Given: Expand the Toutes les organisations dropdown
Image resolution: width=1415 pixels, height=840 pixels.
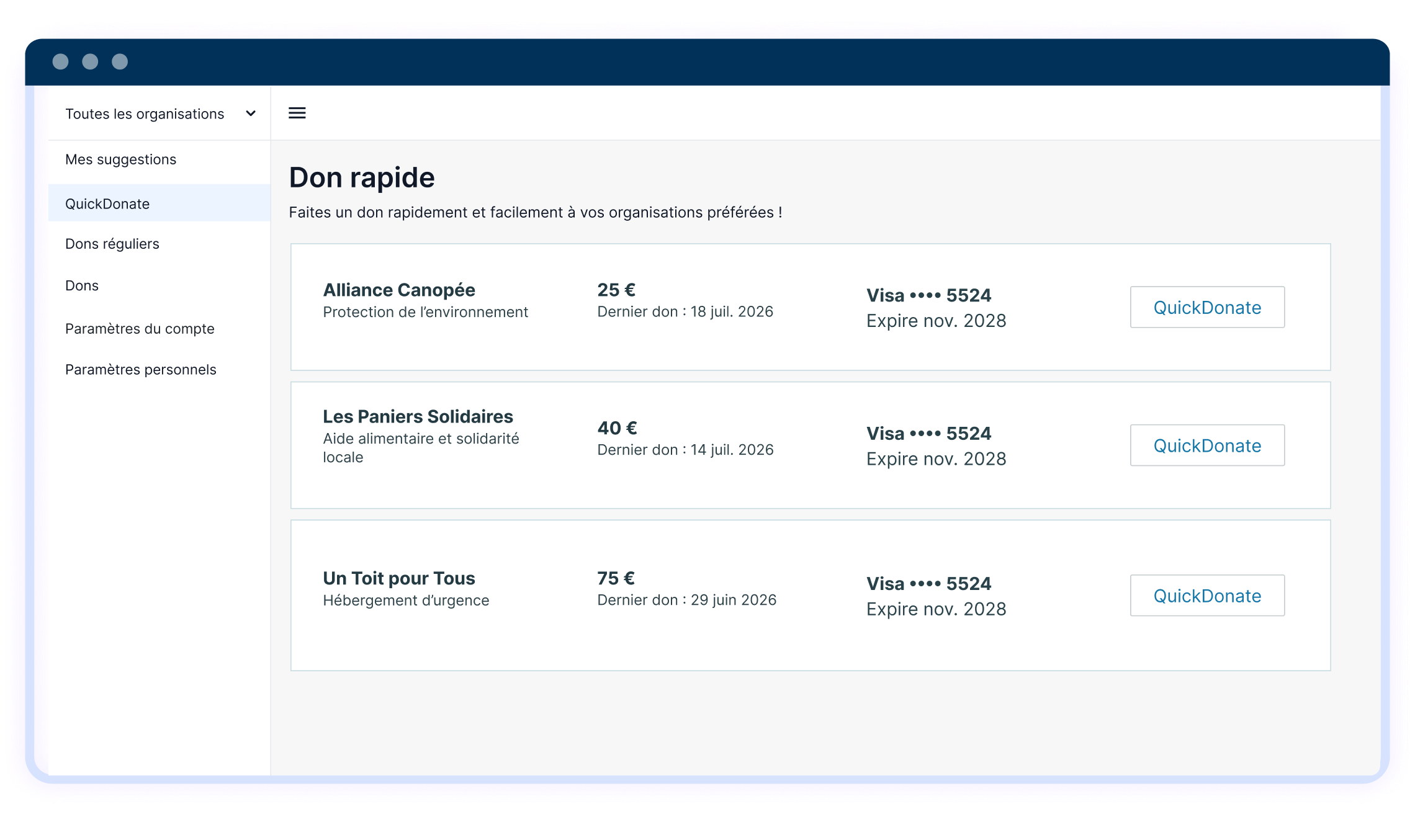Looking at the screenshot, I should click(x=159, y=114).
